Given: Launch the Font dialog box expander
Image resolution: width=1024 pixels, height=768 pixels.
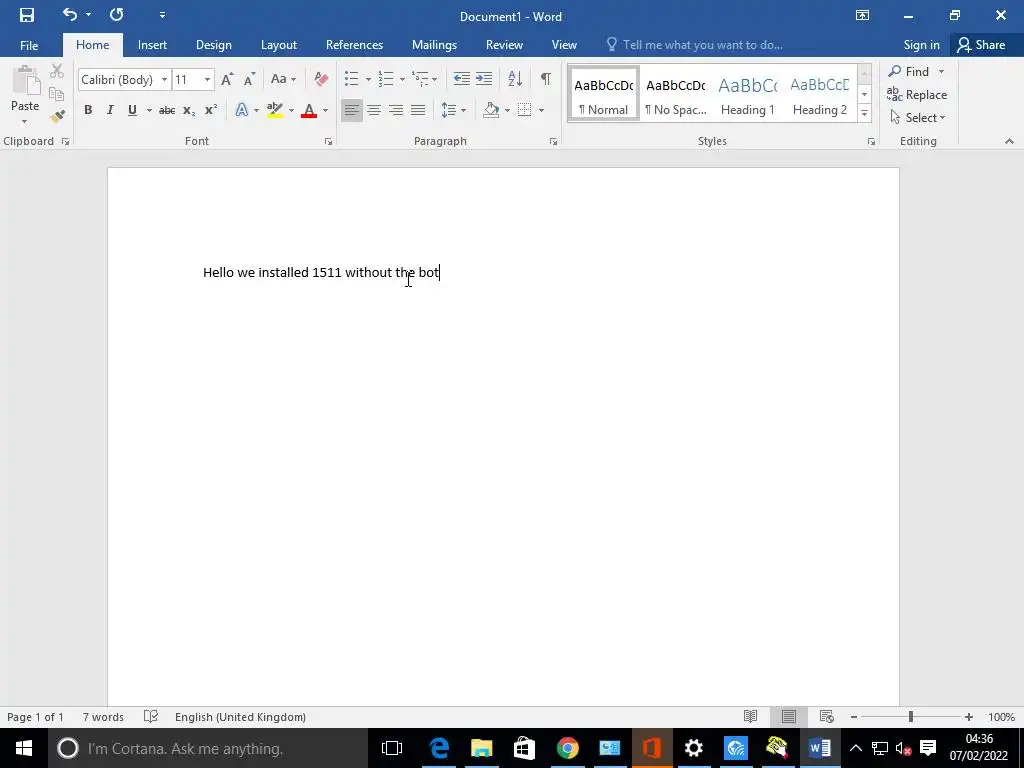Looking at the screenshot, I should coord(328,141).
